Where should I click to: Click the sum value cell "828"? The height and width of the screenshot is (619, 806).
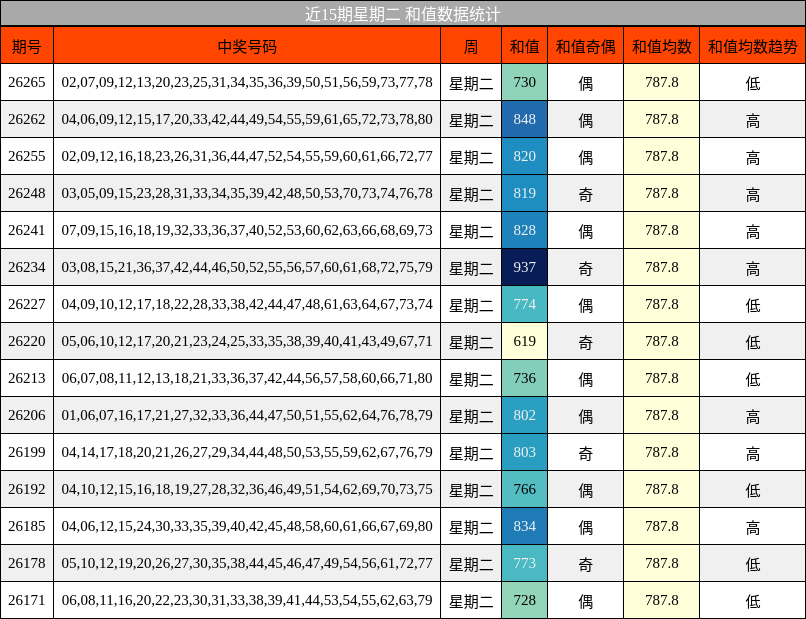pos(524,230)
